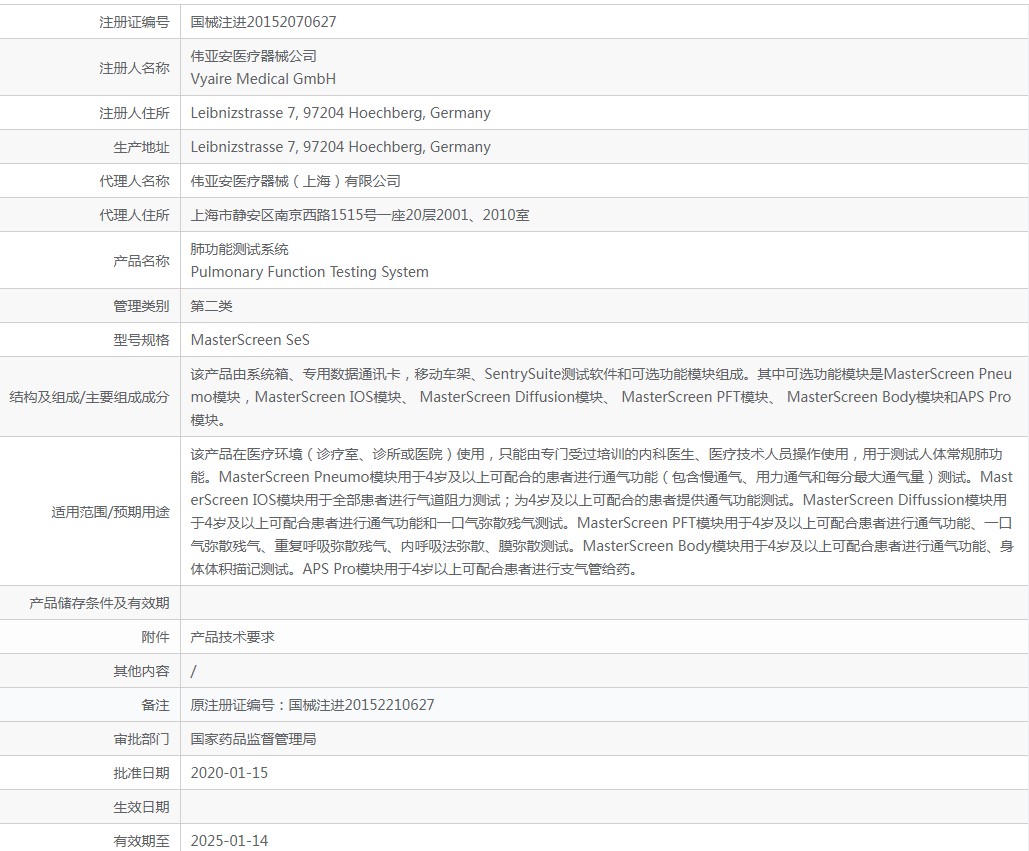This screenshot has height=851, width=1029.
Task: Click approval date 2020-01-15
Action: click(229, 773)
